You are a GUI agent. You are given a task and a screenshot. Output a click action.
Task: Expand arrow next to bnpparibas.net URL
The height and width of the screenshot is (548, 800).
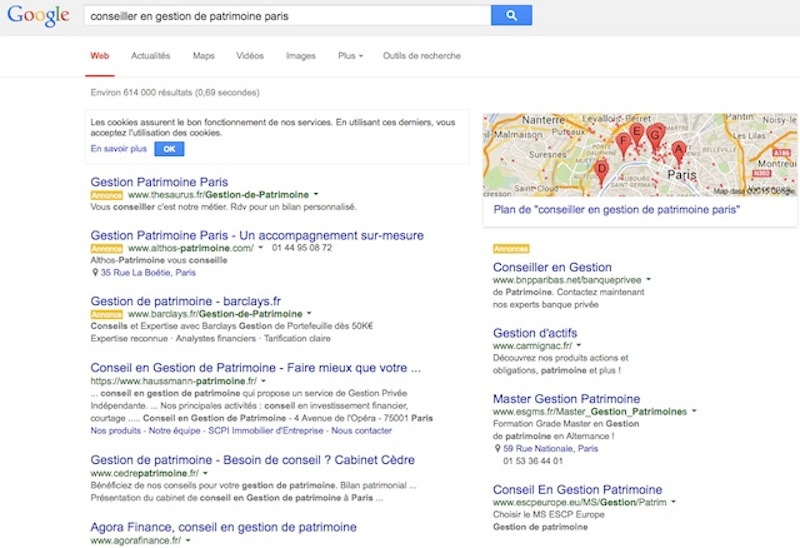point(648,280)
